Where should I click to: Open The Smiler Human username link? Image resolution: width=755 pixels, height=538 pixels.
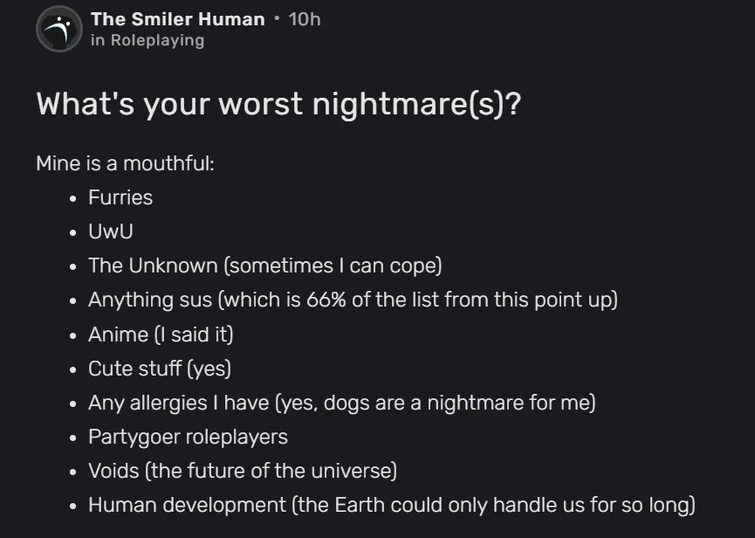(x=177, y=19)
